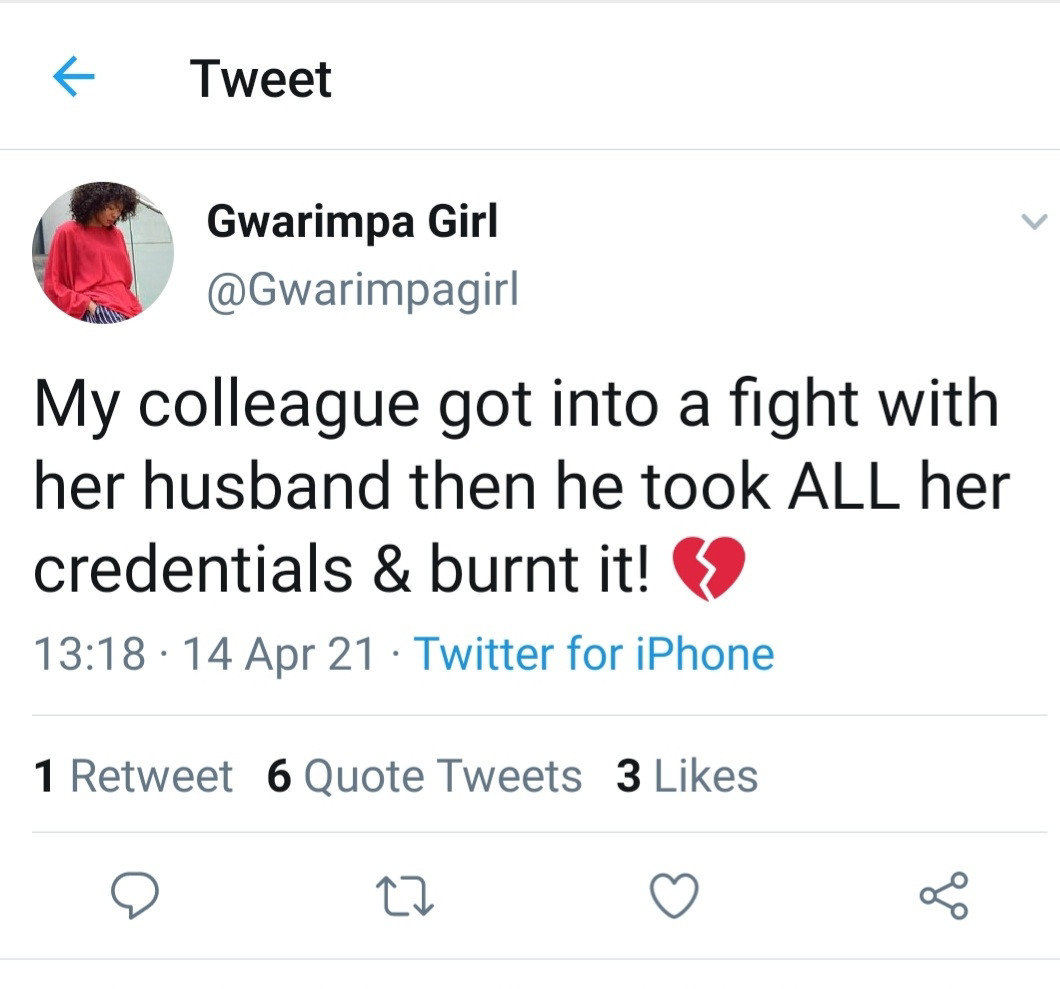1060x989 pixels.
Task: Like the tweet with heart outline icon
Action: point(674,894)
